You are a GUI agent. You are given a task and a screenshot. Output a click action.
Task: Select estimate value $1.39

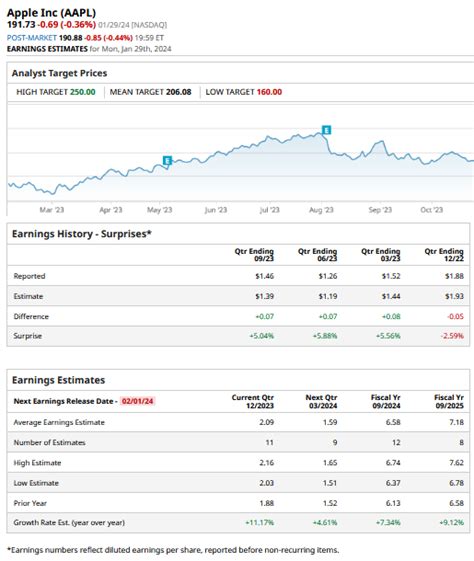point(265,296)
